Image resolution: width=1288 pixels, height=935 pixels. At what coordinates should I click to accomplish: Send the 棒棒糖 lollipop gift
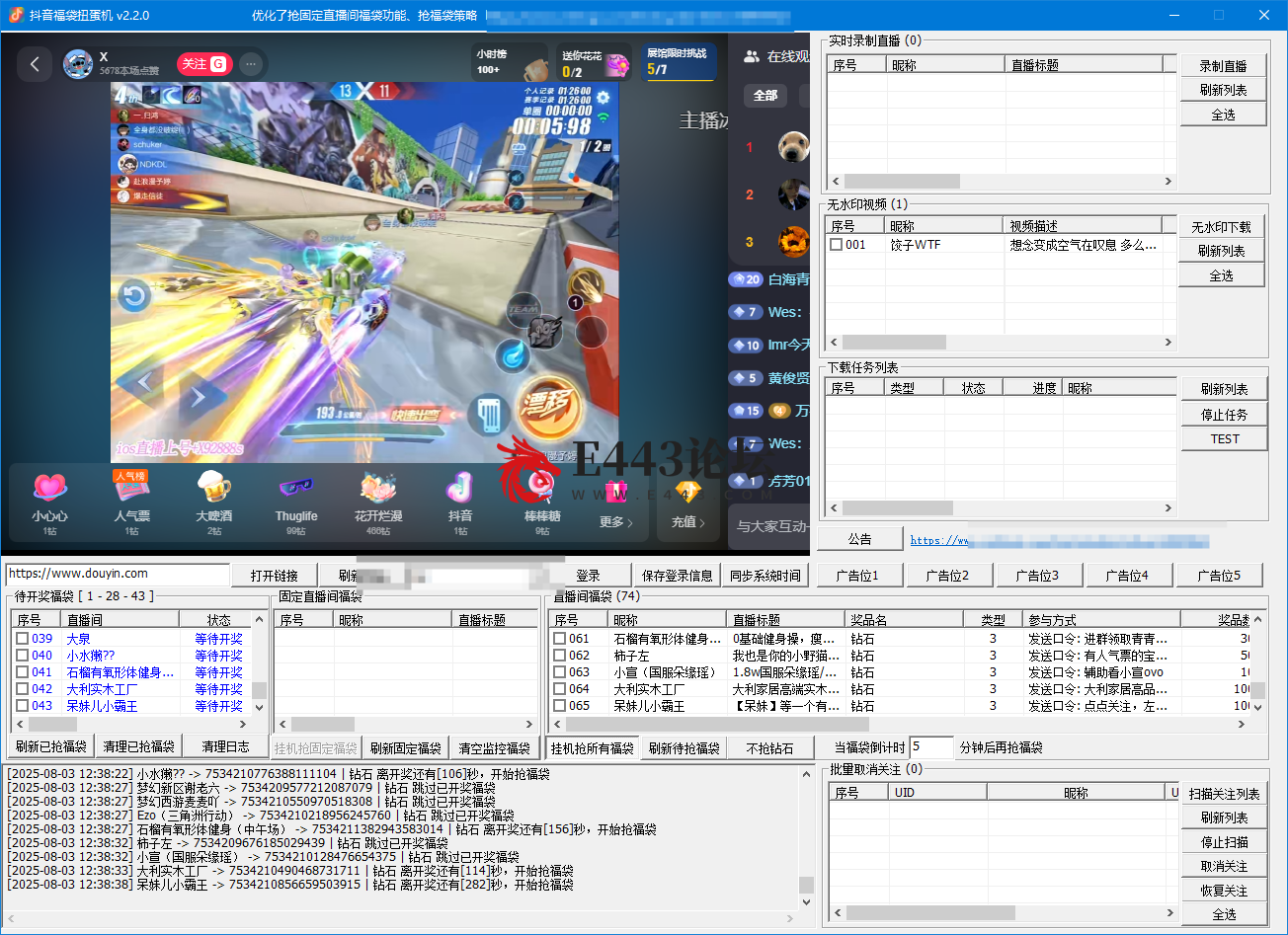click(542, 501)
